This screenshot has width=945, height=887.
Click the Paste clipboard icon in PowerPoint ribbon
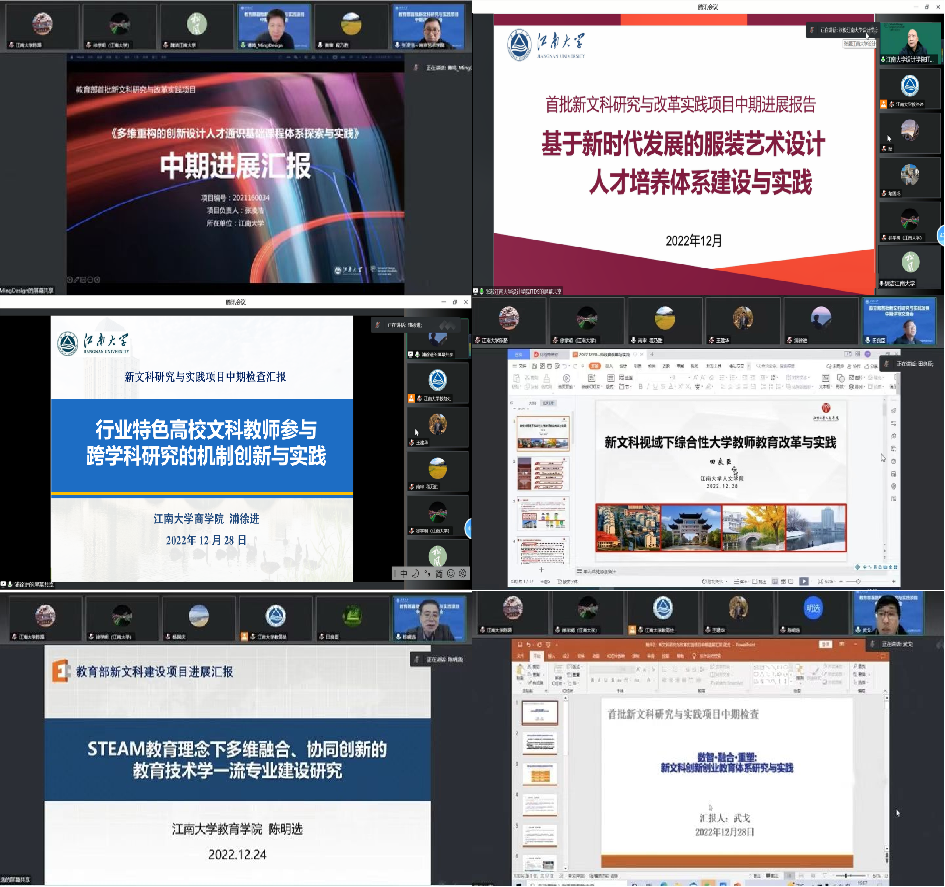tap(521, 672)
